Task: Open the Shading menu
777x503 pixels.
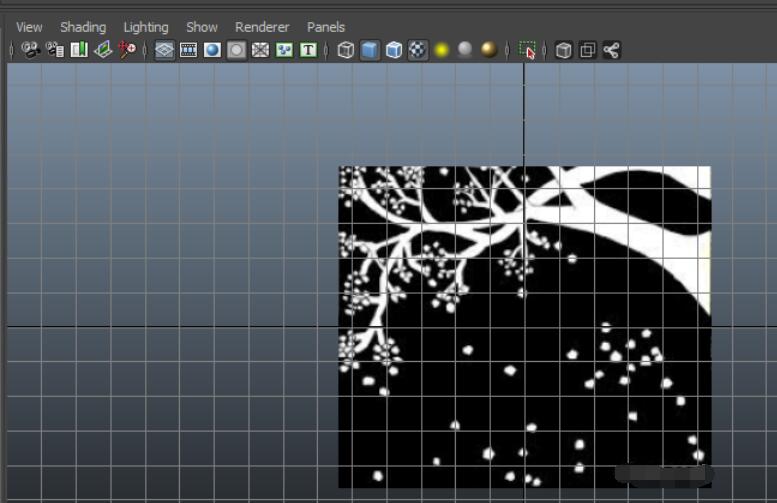Action: 82,27
